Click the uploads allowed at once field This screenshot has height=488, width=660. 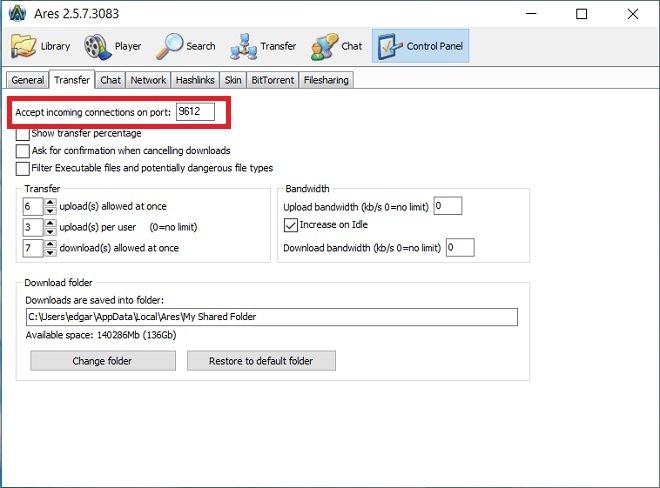(x=33, y=206)
